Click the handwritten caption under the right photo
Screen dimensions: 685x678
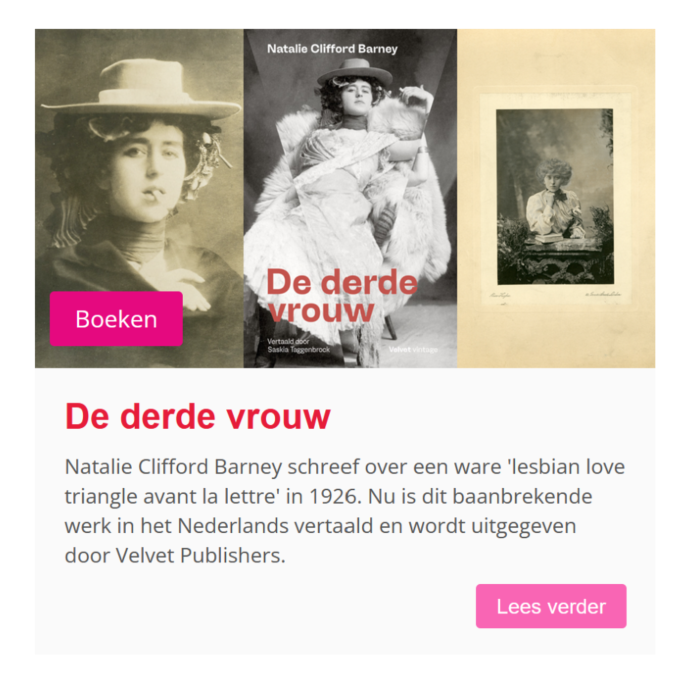pos(555,295)
